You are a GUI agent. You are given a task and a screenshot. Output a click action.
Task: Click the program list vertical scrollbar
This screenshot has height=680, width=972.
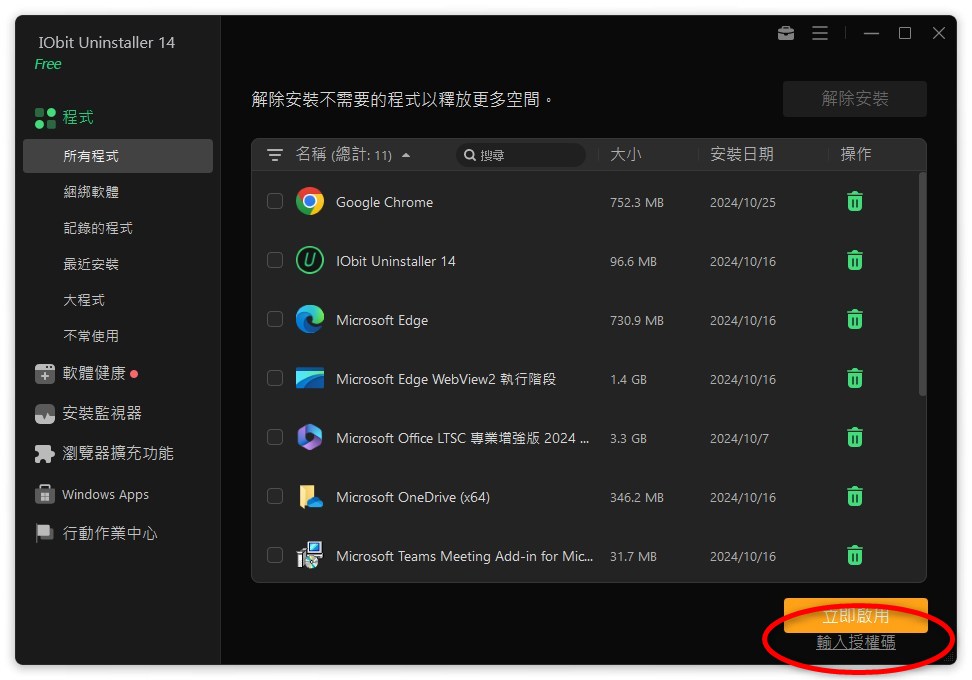[x=922, y=283]
